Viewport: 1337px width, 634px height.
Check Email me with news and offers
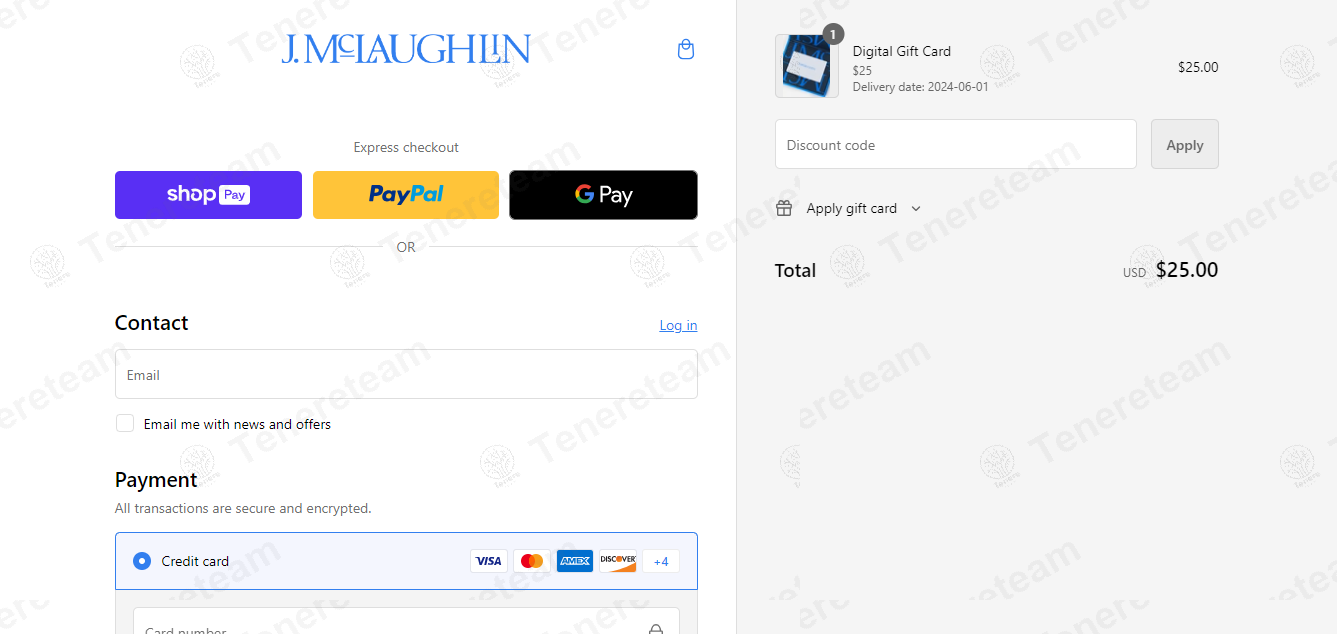[125, 423]
